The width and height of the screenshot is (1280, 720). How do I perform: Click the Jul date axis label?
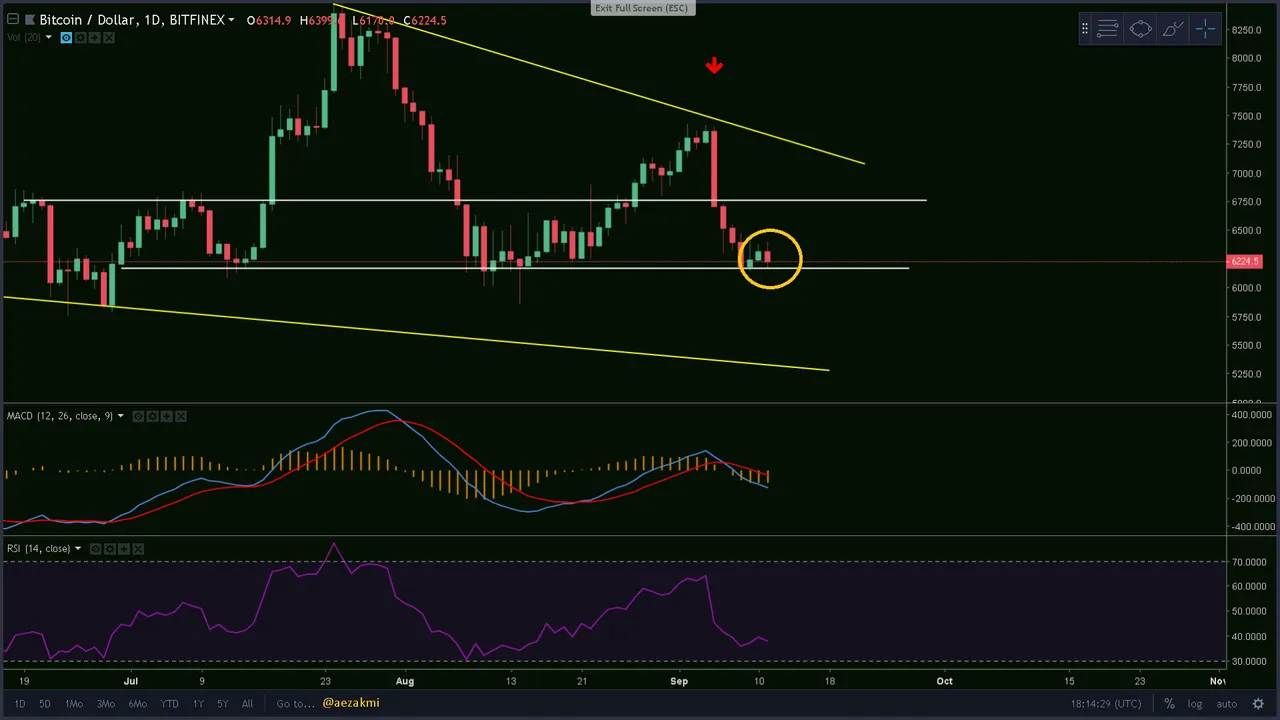tap(130, 681)
